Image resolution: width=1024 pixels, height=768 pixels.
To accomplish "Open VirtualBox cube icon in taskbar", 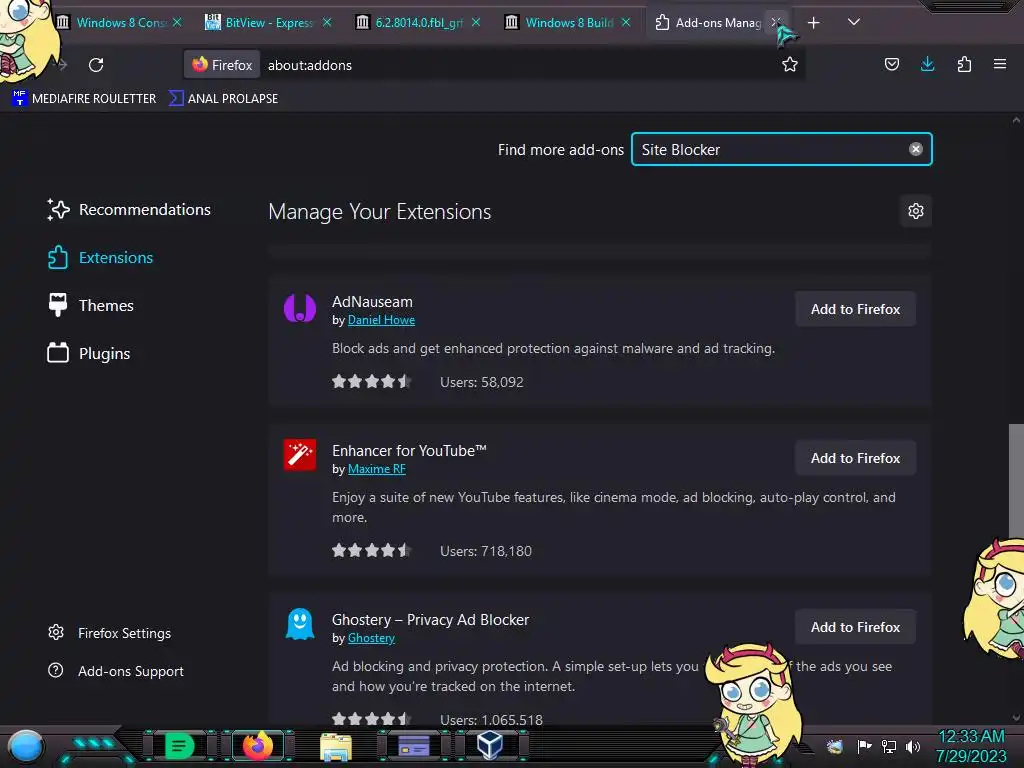I will pos(490,745).
